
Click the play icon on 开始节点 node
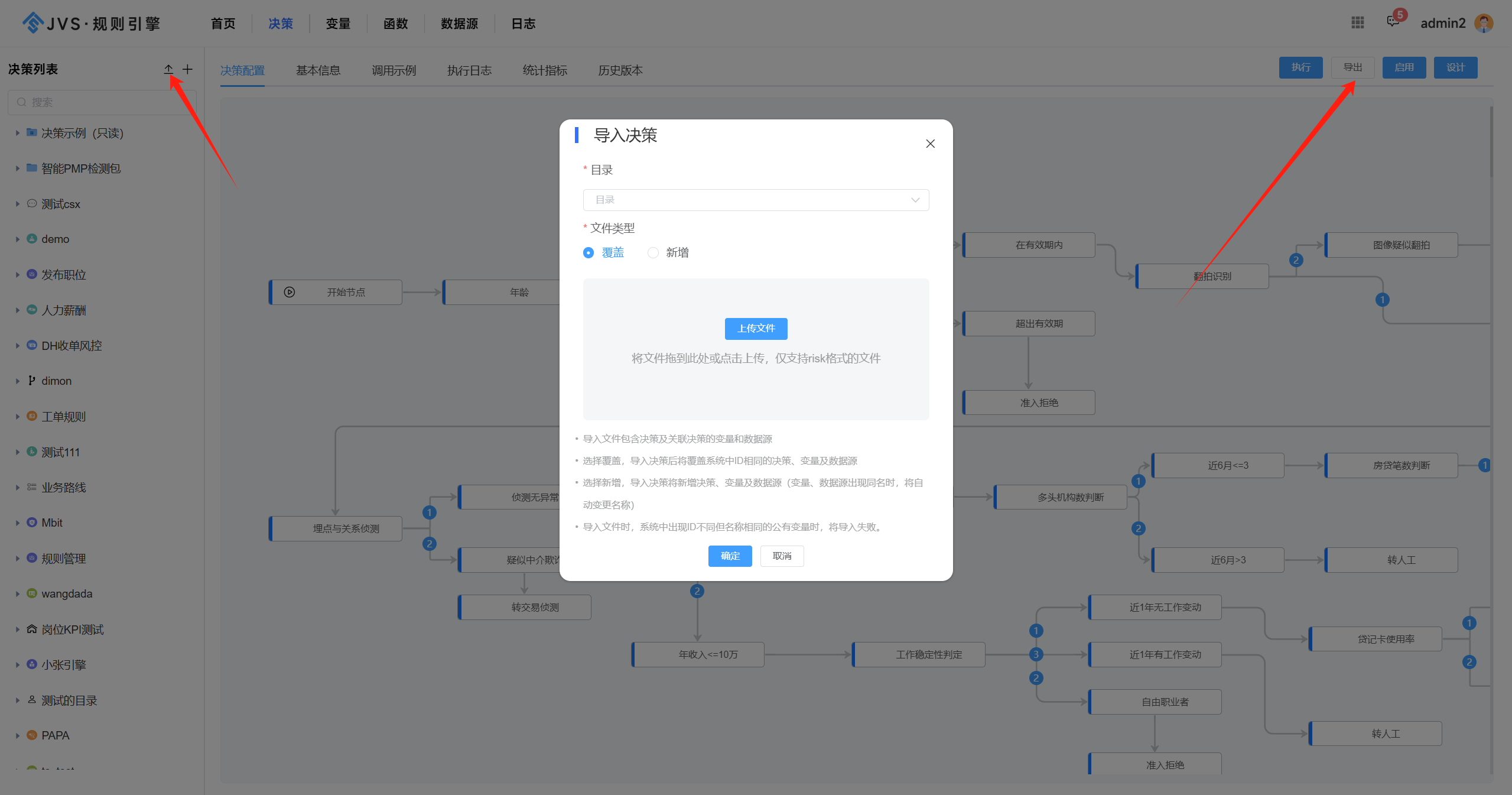pos(289,291)
